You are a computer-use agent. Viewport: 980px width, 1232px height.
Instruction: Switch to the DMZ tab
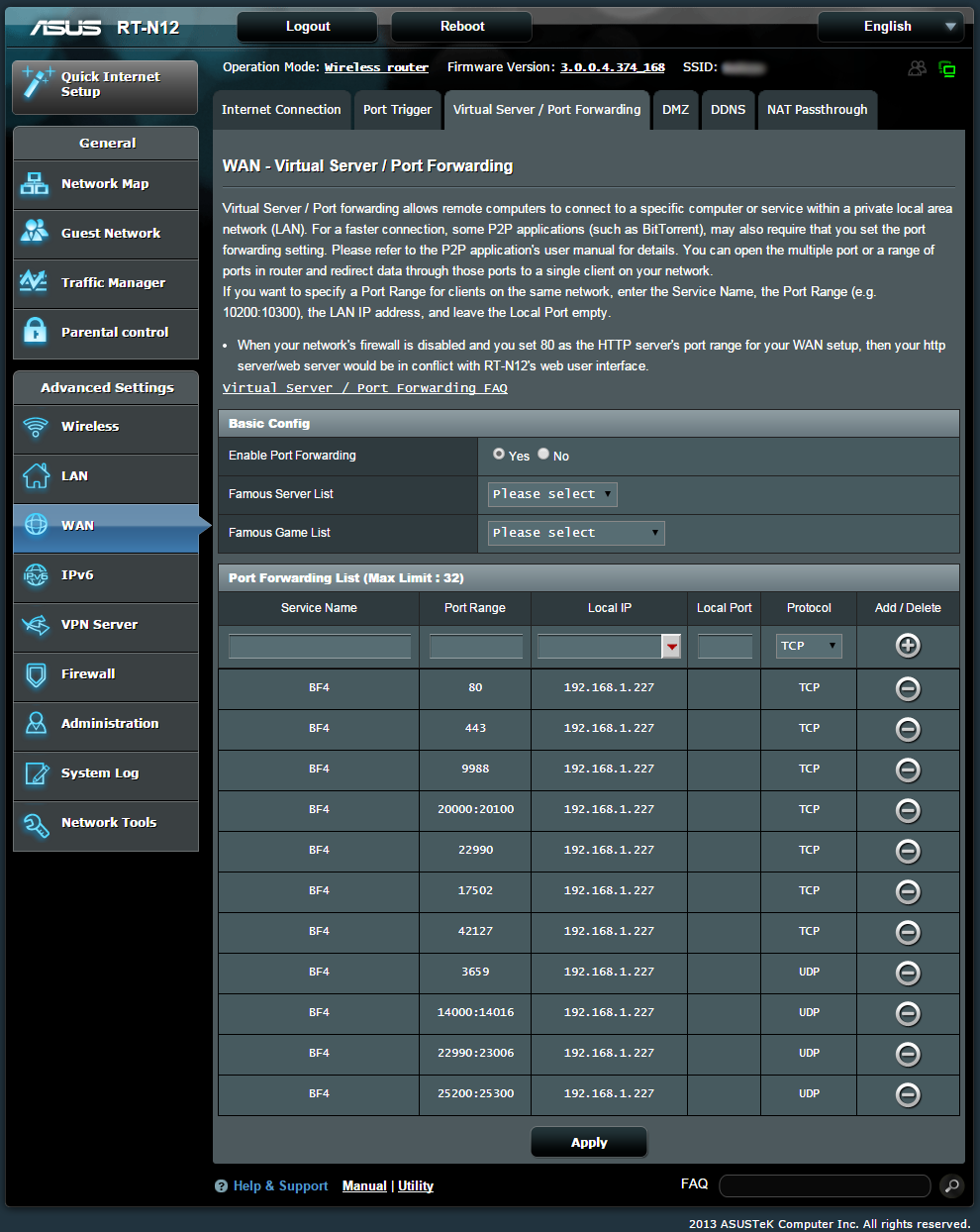click(676, 110)
